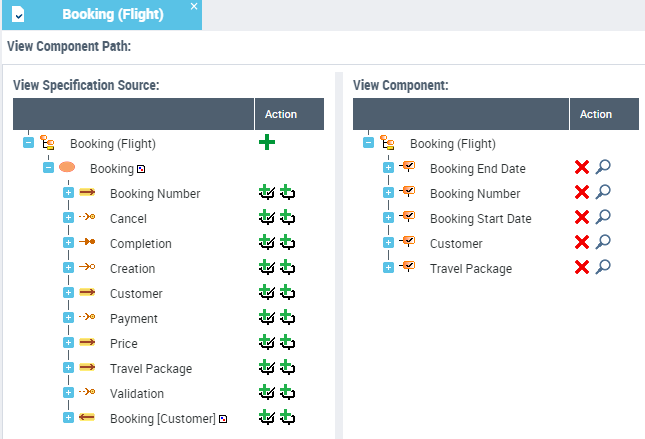
Task: Collapse the Booking node in source tree
Action: [48, 168]
